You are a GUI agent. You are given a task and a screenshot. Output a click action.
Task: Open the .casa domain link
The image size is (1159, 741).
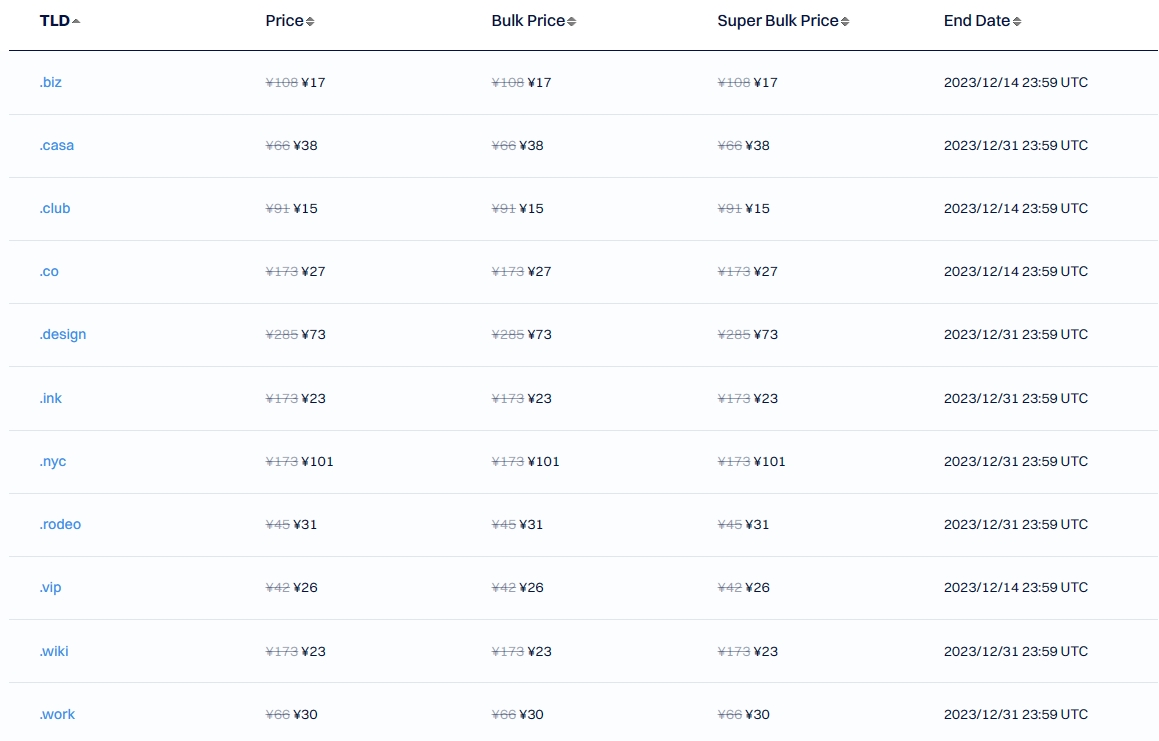click(x=56, y=145)
